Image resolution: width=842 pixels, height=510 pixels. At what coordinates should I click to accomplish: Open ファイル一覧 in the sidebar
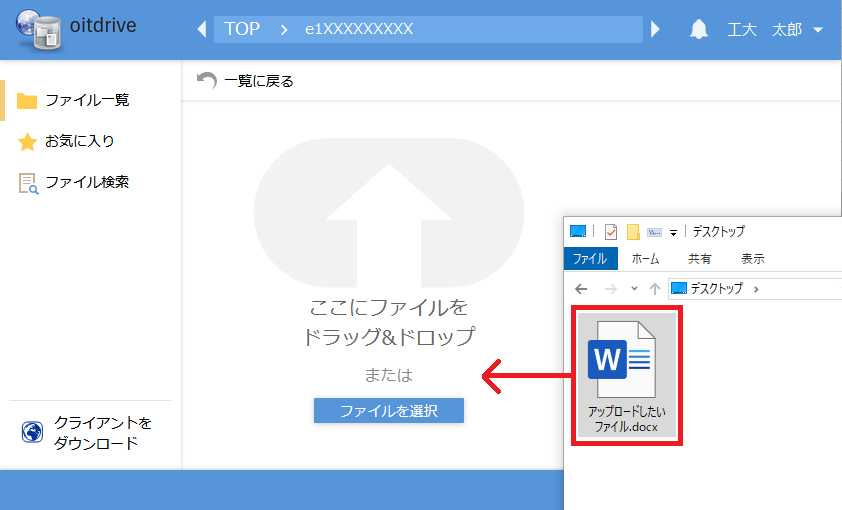point(86,100)
